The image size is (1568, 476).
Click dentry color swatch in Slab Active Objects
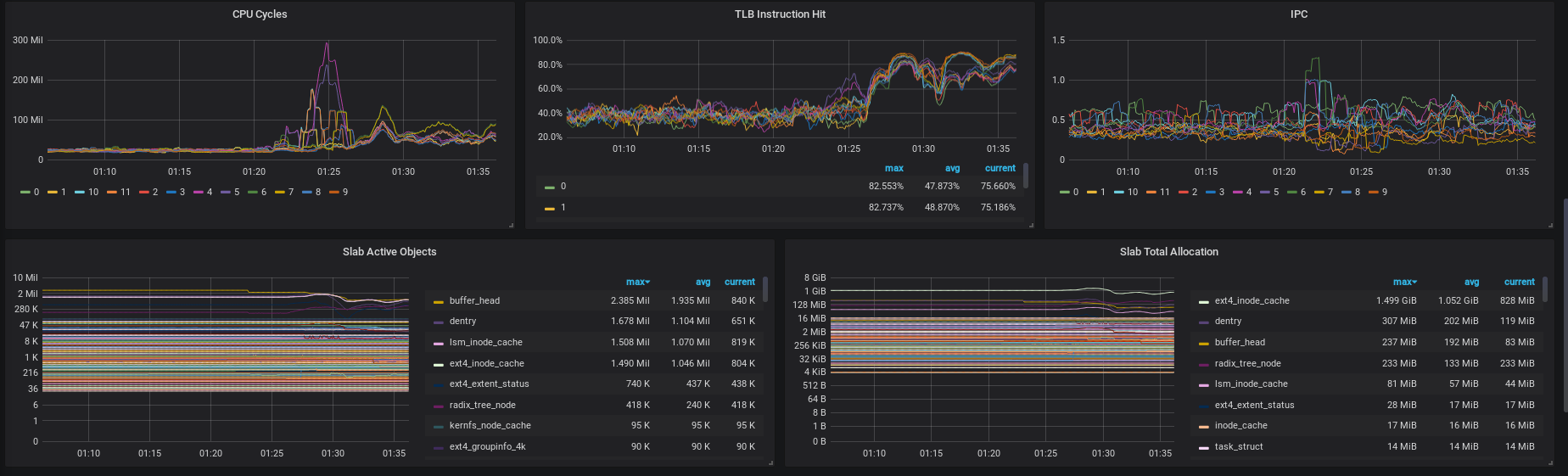(439, 322)
